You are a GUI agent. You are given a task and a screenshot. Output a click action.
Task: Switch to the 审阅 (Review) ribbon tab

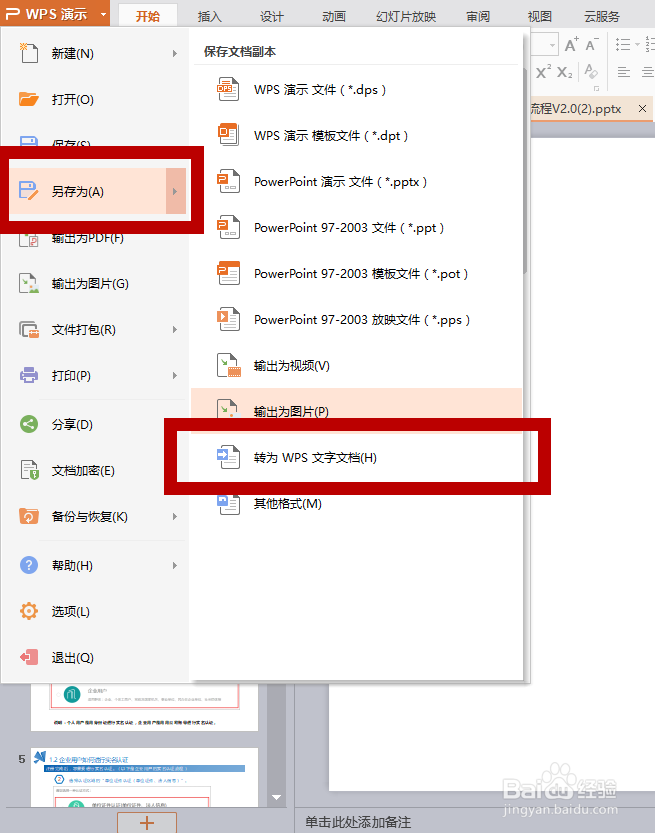coord(478,16)
